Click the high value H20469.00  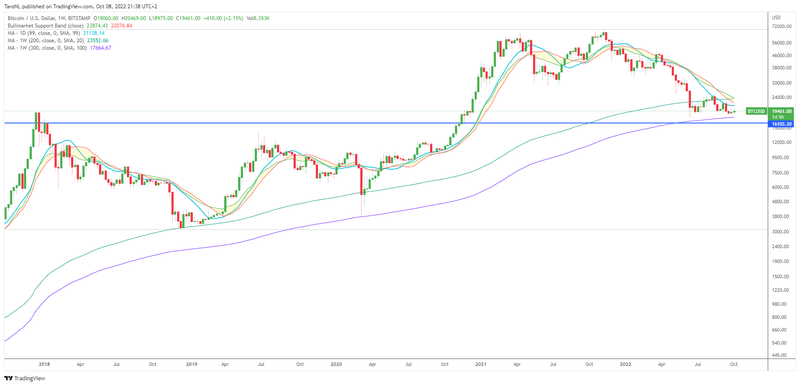coord(134,18)
